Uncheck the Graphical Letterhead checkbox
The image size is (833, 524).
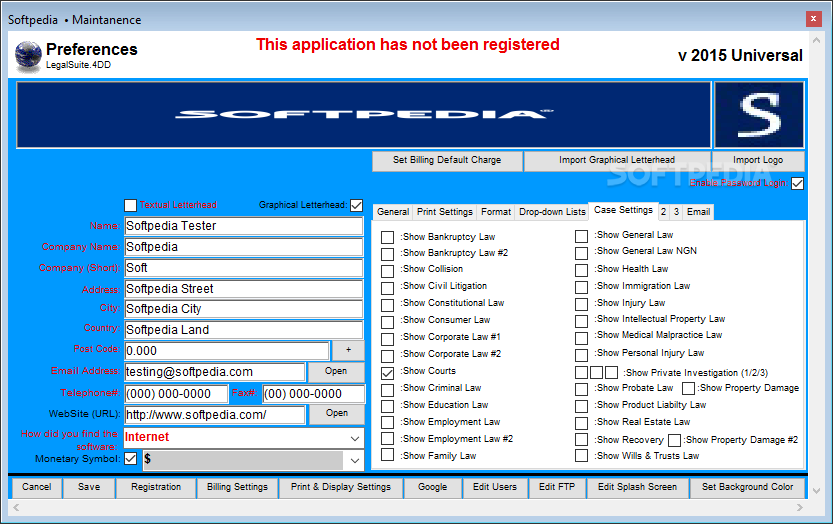(x=356, y=205)
